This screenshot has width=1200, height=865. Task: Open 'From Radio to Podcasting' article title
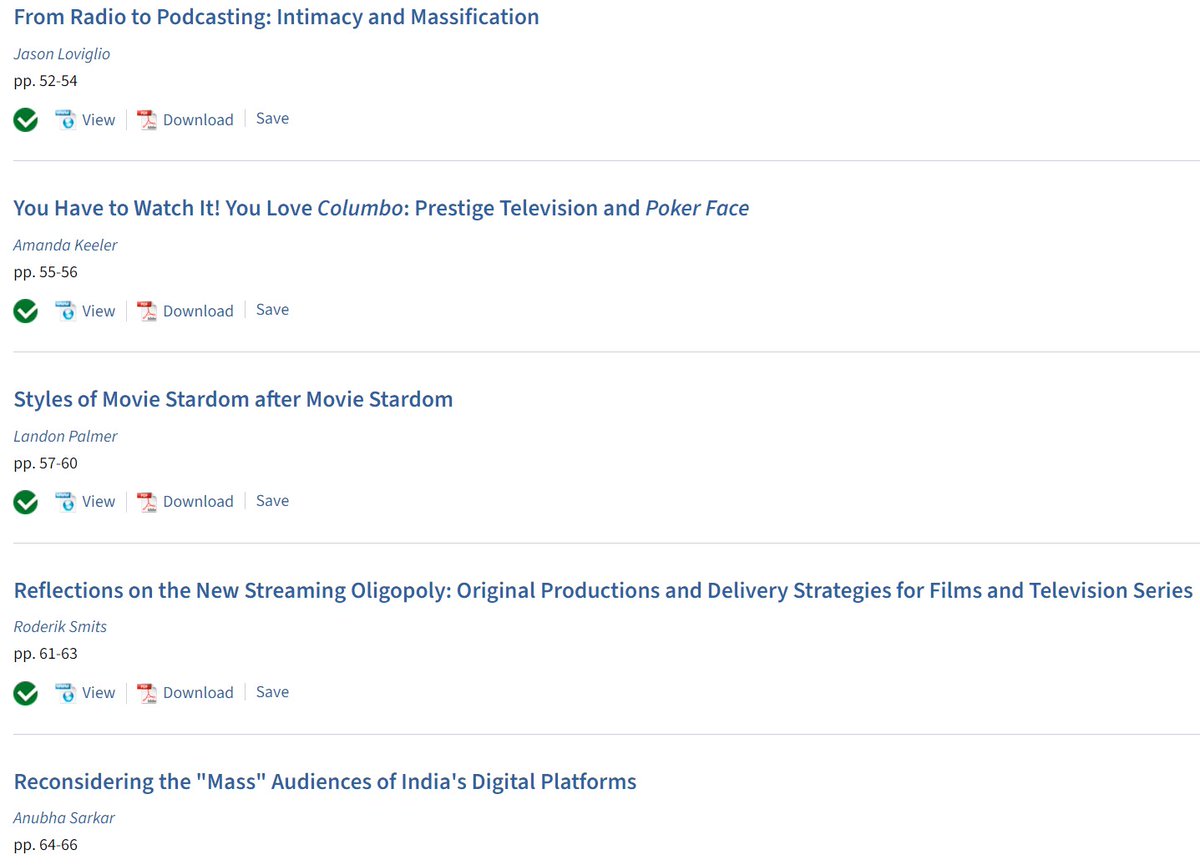[276, 17]
